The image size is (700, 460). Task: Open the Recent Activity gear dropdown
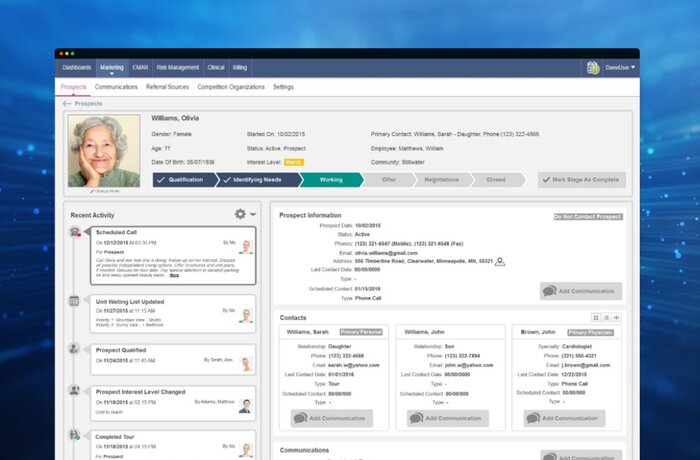(244, 214)
